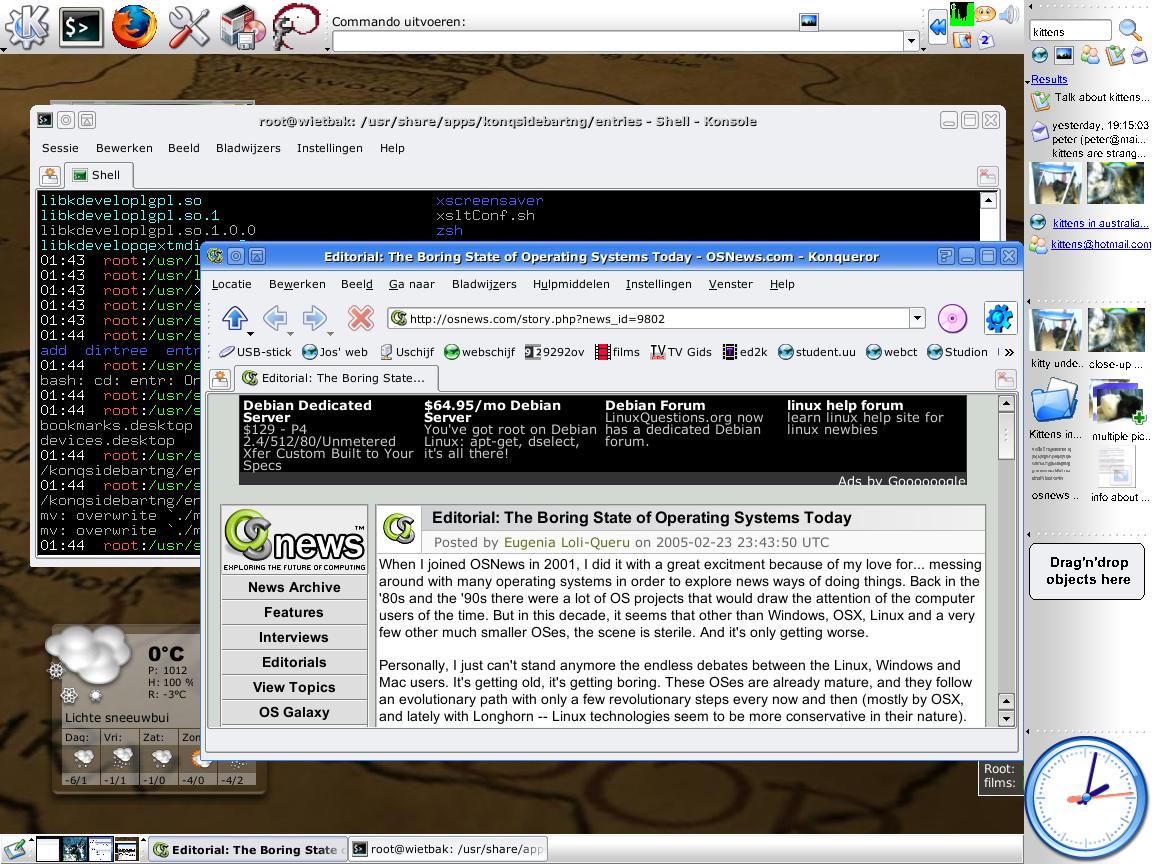Open a new tab in Konqueror
The width and height of the screenshot is (1152, 864).
point(220,379)
